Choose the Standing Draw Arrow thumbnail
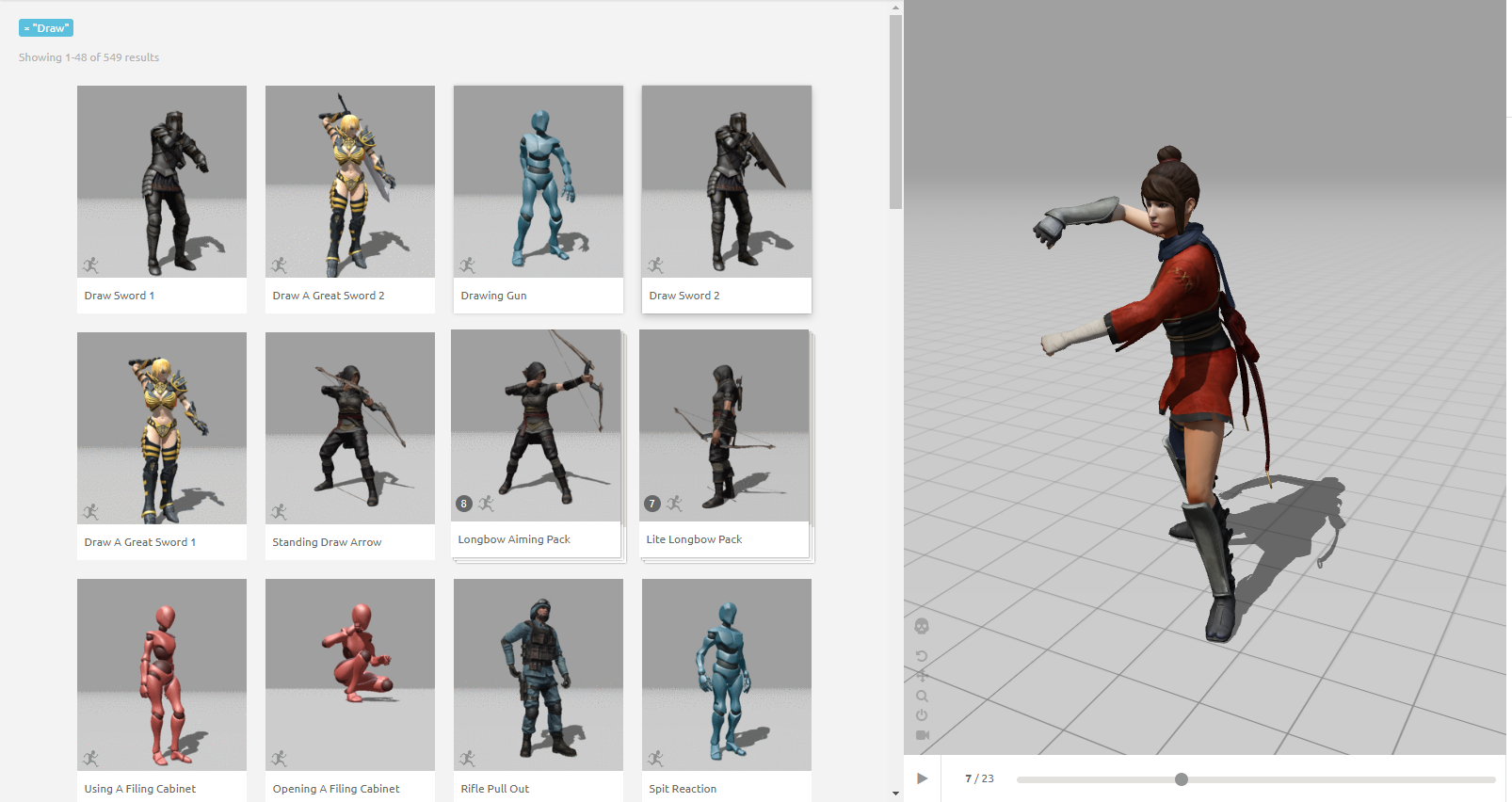 (x=350, y=428)
